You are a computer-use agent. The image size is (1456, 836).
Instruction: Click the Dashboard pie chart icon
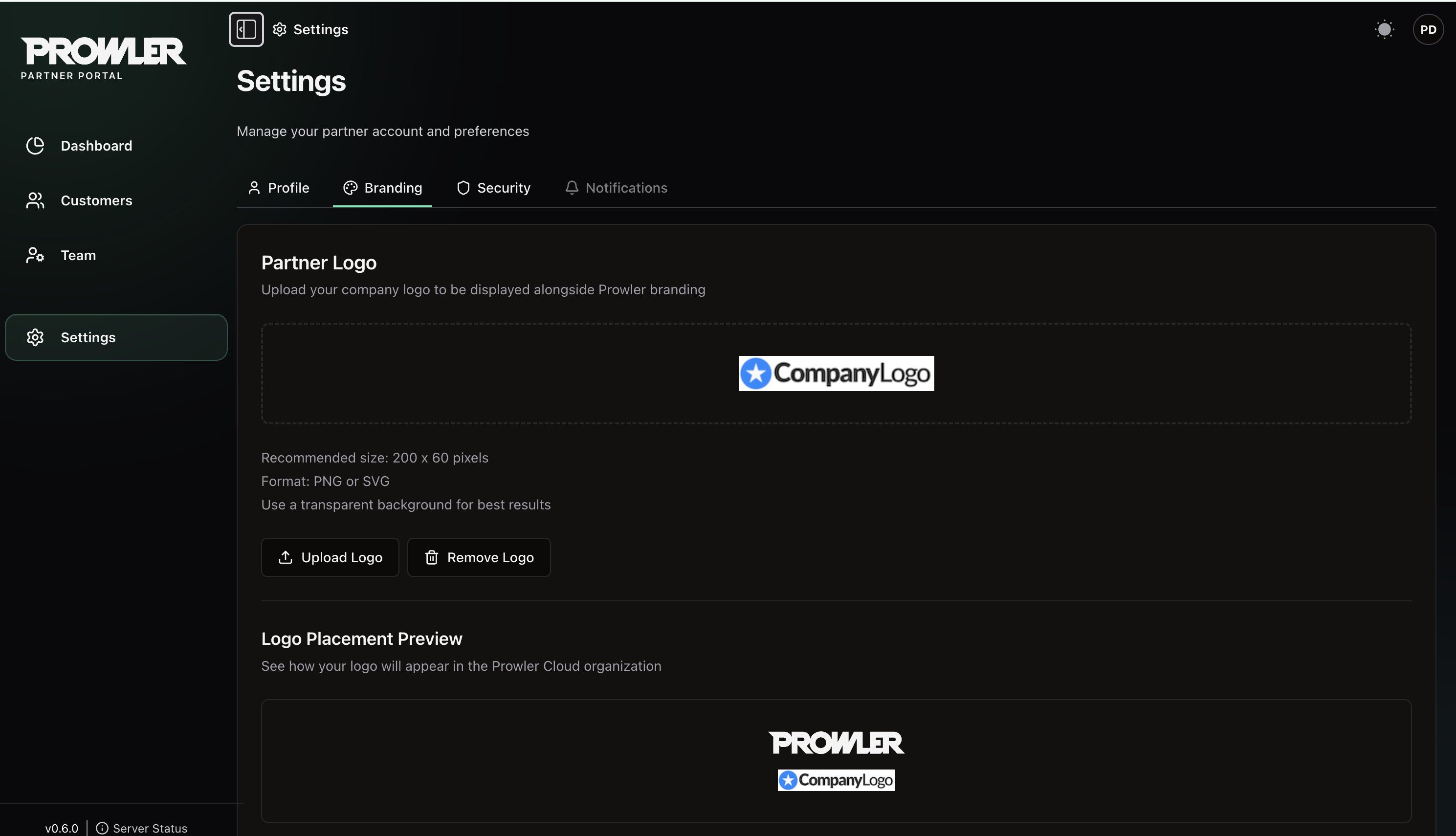pos(35,145)
